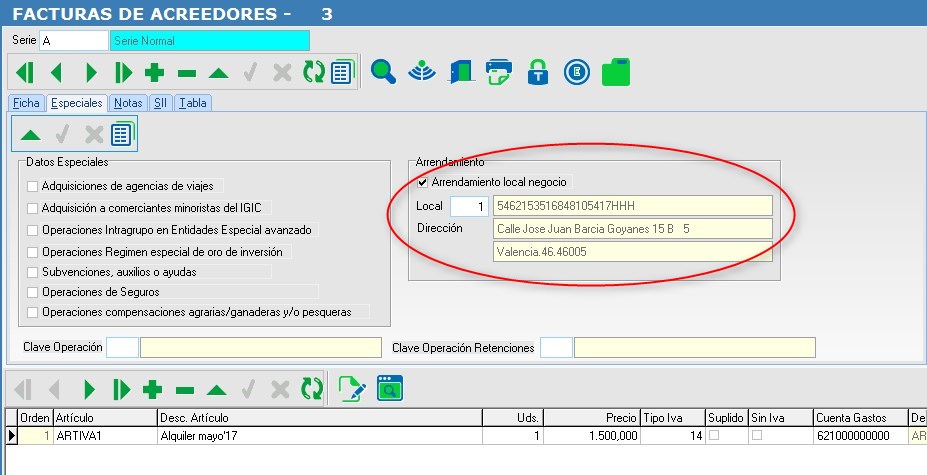Viewport: 927px width, 475px height.
Task: Toggle Sin Iva checkbox in ARTIVA1 row
Action: [756, 435]
